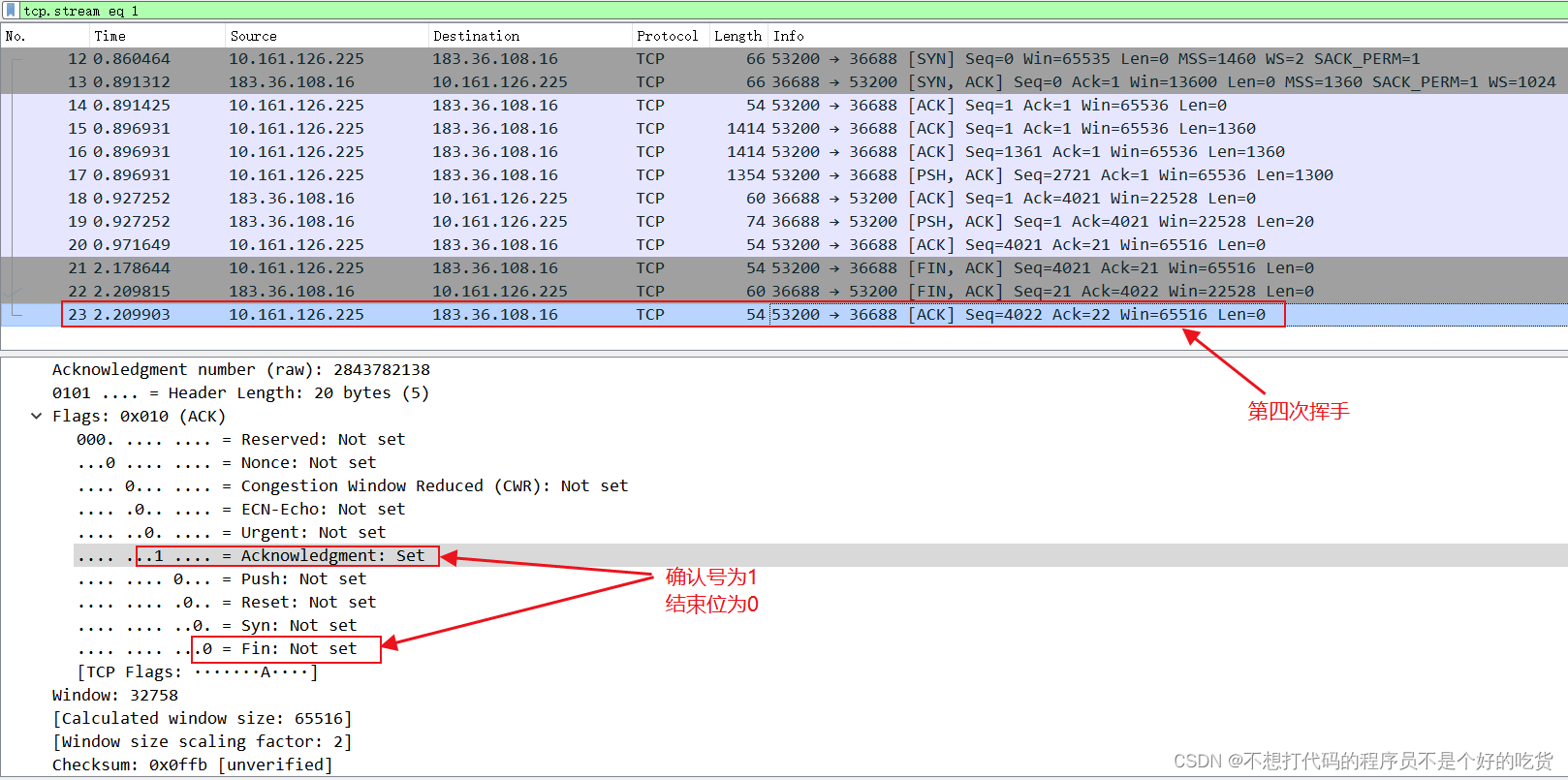Select the Fin: Not set line

[217, 649]
